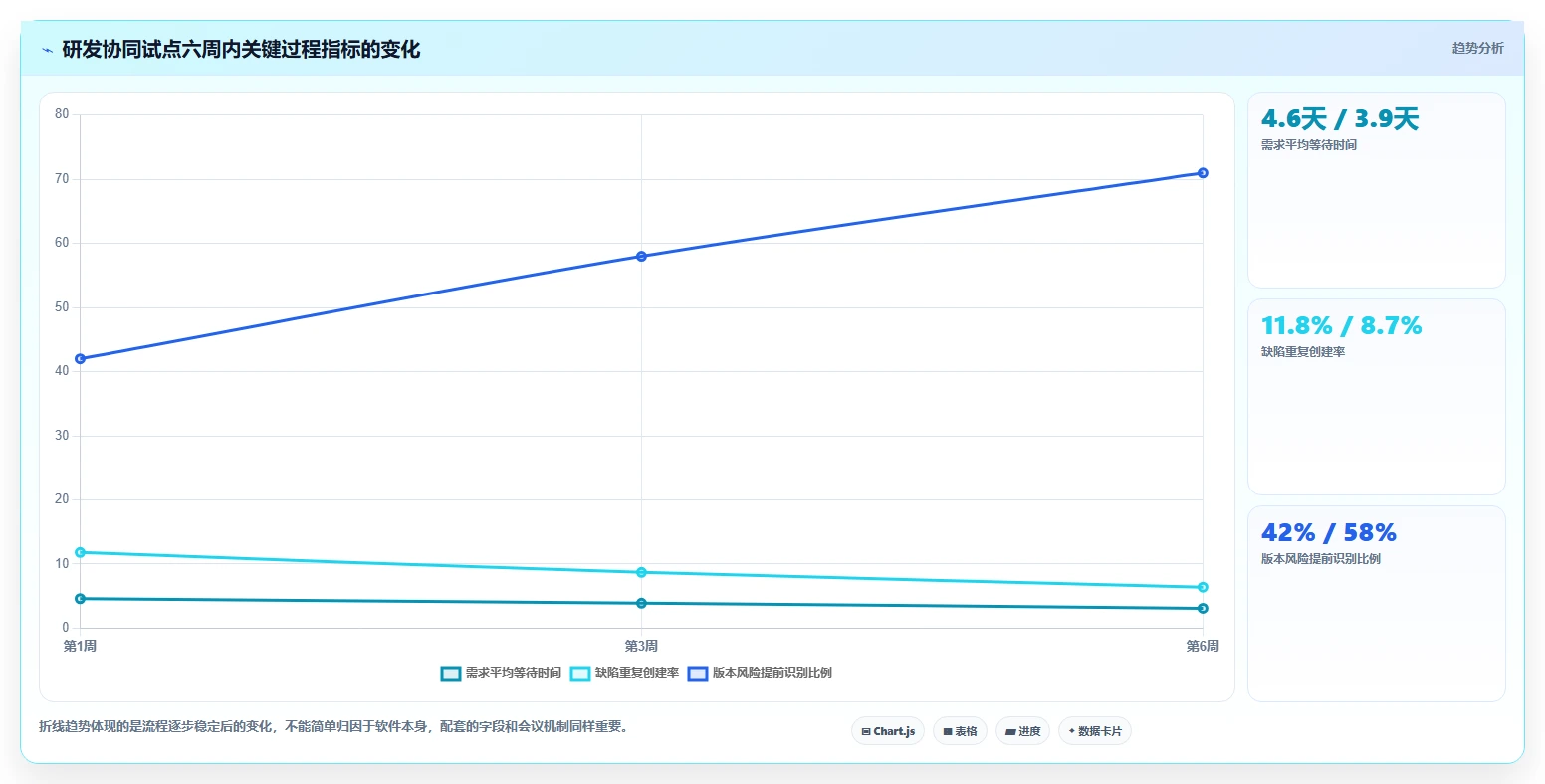Open the 11.8% / 8.7% stat card
Viewport: 1545px width, 784px height.
pos(1376,397)
